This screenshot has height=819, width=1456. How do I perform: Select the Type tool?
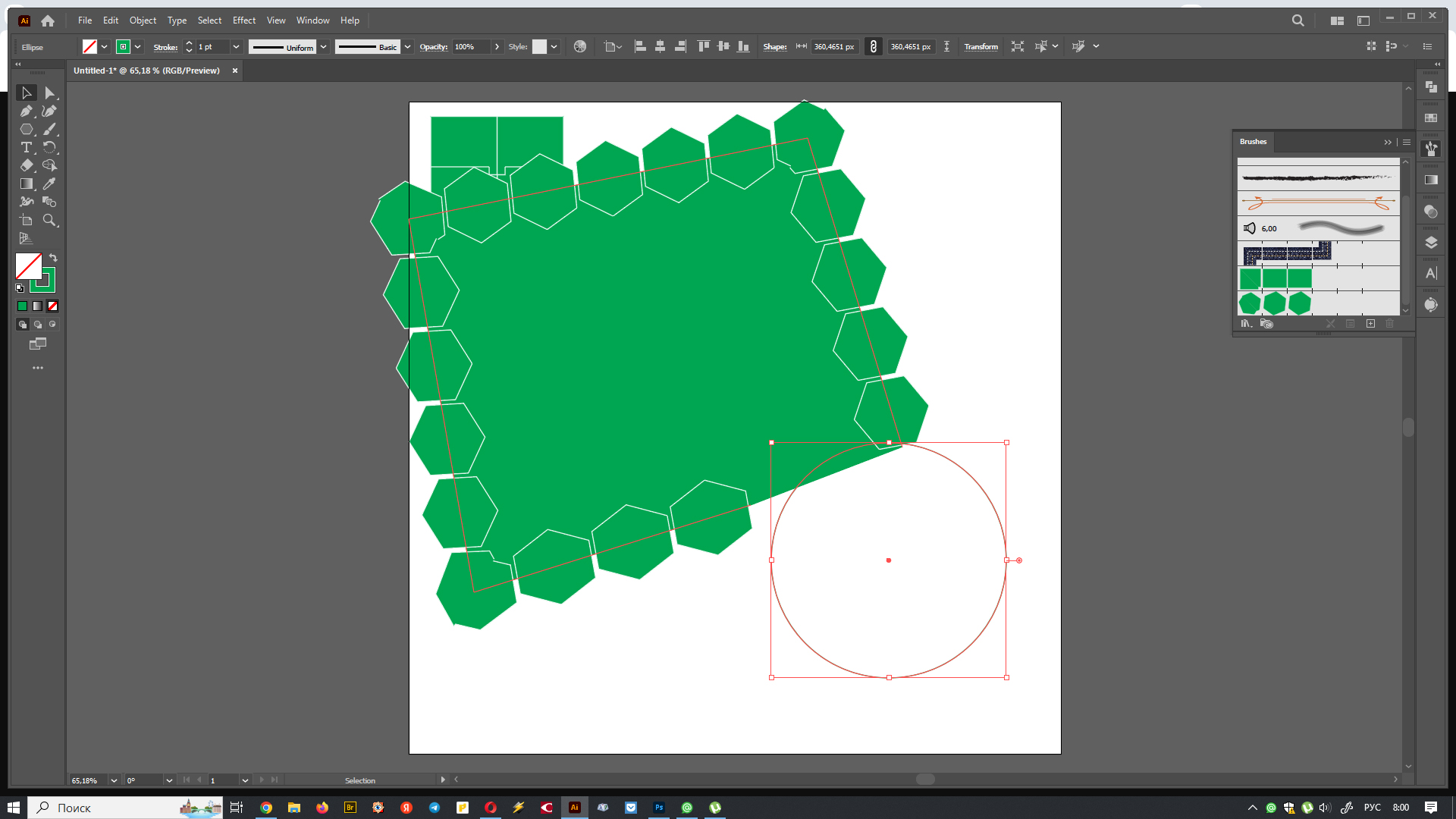coord(27,147)
